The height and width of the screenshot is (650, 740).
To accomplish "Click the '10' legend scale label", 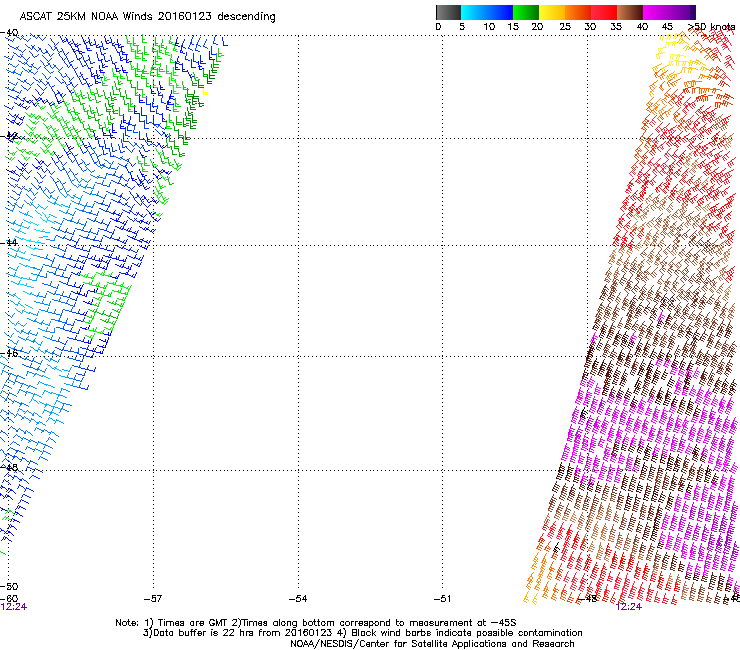I will point(489,27).
